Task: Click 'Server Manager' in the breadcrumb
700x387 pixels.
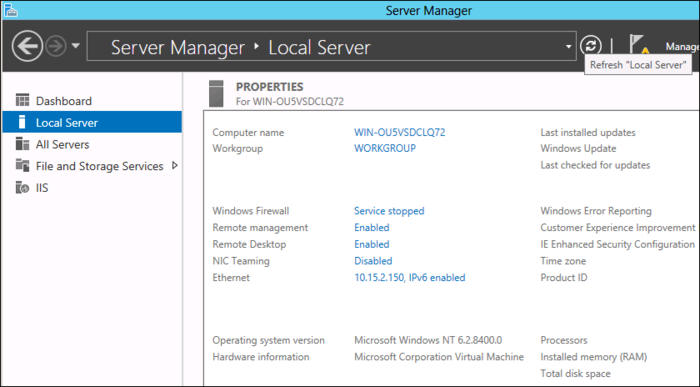Action: (178, 47)
